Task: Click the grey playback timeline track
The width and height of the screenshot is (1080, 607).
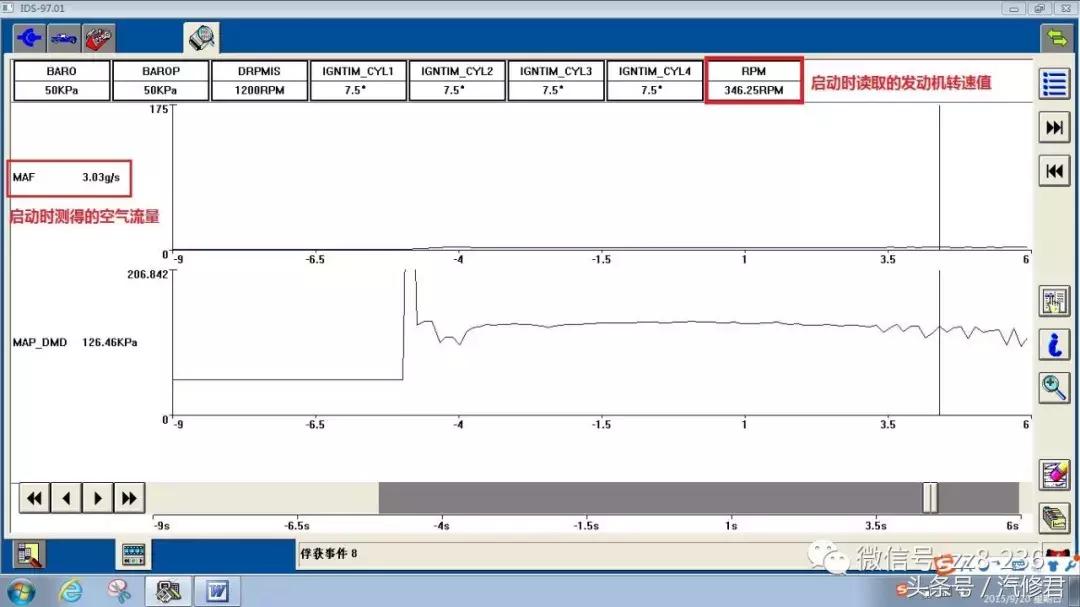Action: pos(698,497)
